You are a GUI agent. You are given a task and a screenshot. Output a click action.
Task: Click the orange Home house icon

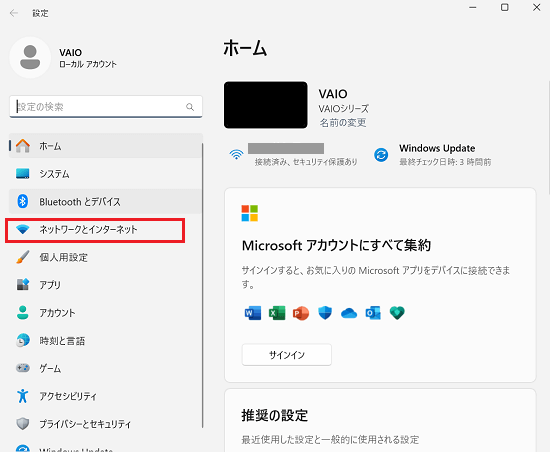click(x=23, y=146)
